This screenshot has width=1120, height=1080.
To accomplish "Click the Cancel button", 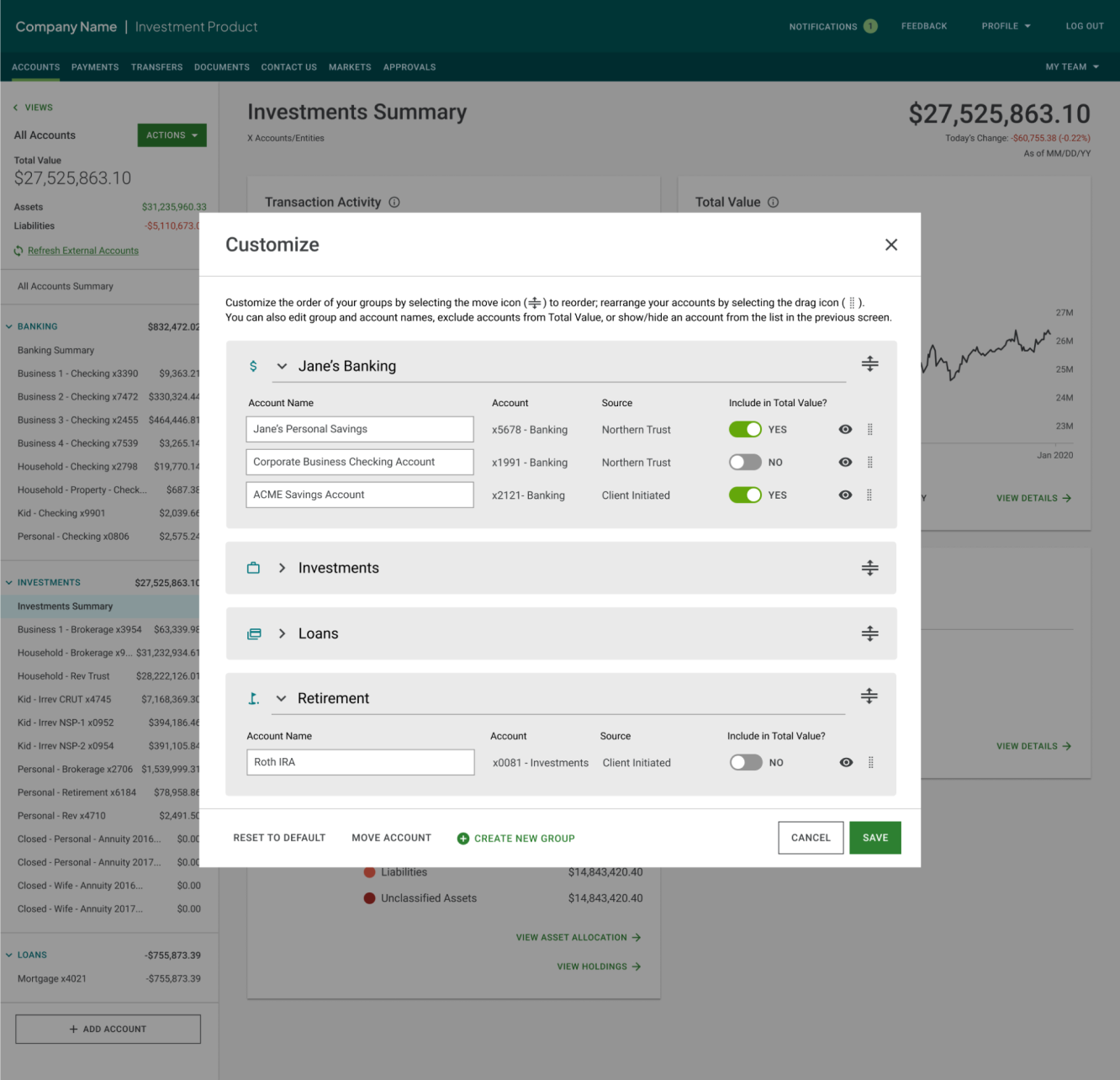I will [x=811, y=838].
